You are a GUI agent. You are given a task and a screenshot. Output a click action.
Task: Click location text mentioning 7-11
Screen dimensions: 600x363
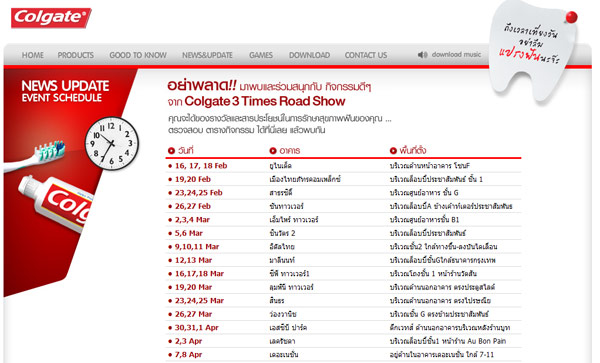[x=442, y=355]
